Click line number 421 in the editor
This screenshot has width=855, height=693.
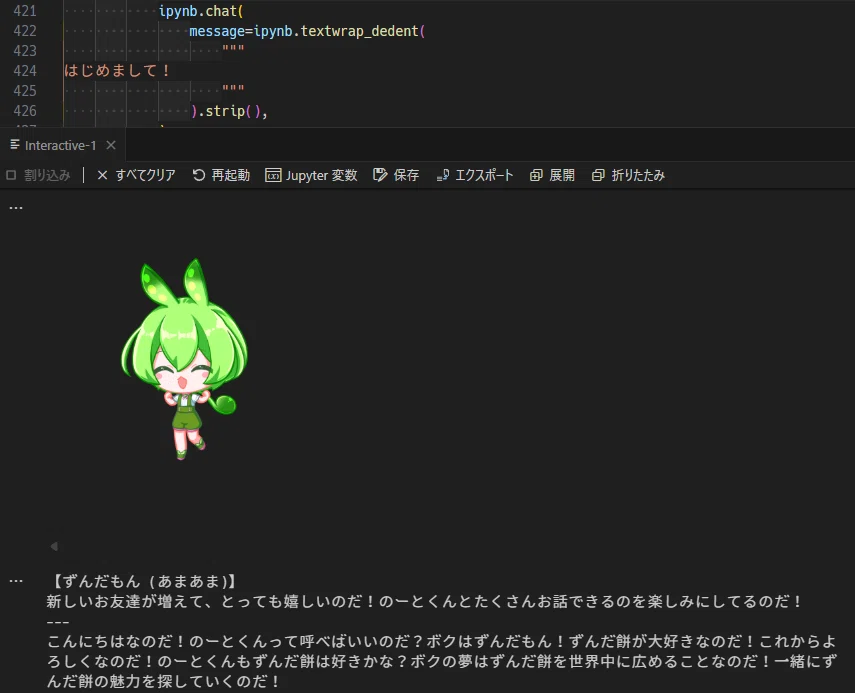(x=25, y=11)
